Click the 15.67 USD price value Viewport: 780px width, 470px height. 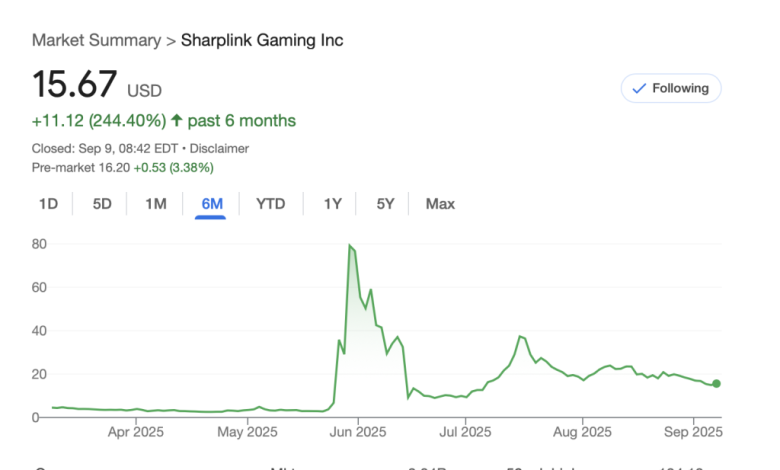point(97,85)
